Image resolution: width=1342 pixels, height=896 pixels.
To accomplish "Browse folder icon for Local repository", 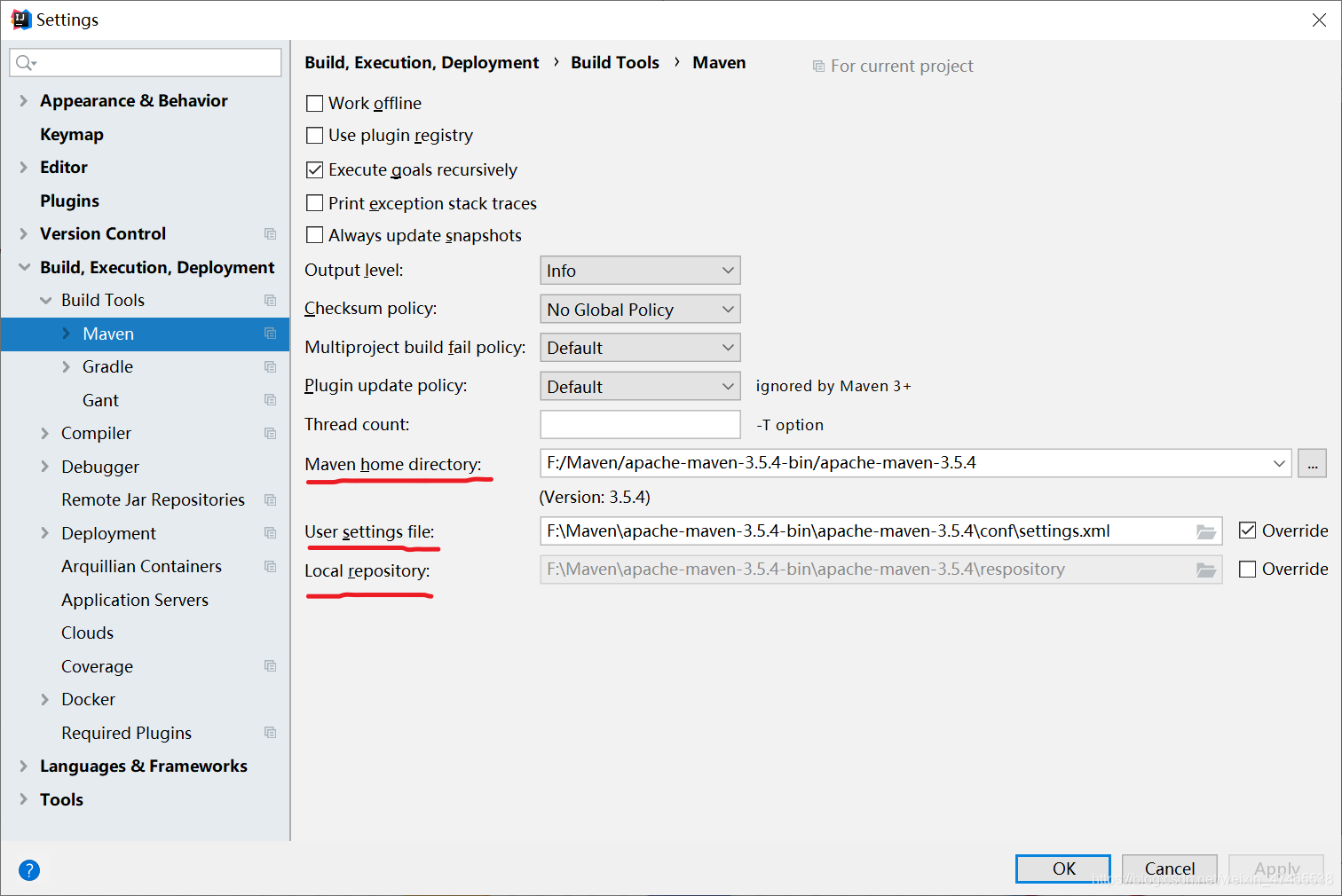I will coord(1206,570).
